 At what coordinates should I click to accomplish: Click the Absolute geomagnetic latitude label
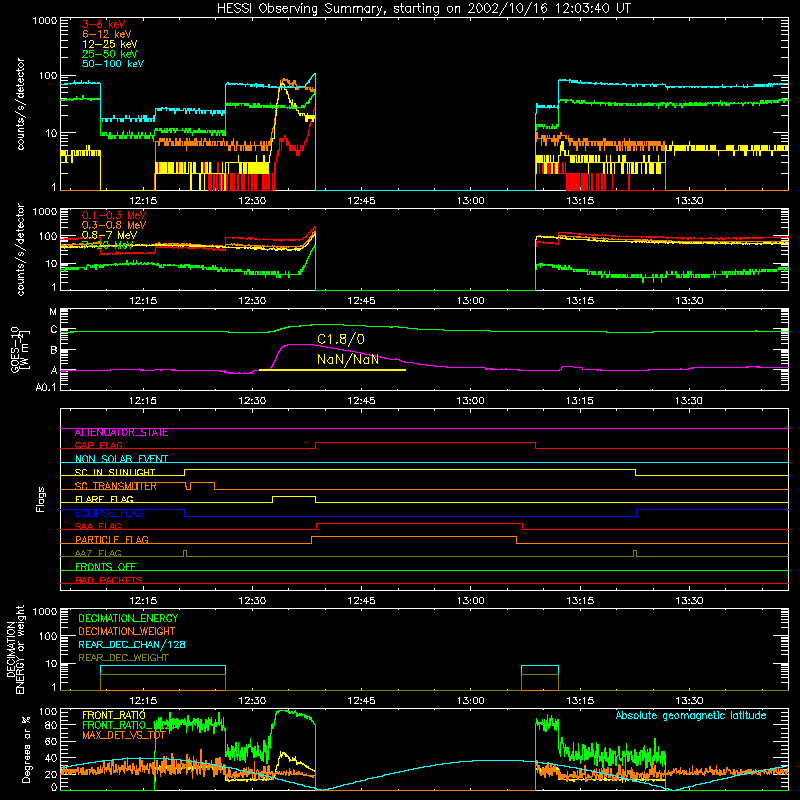coord(691,716)
